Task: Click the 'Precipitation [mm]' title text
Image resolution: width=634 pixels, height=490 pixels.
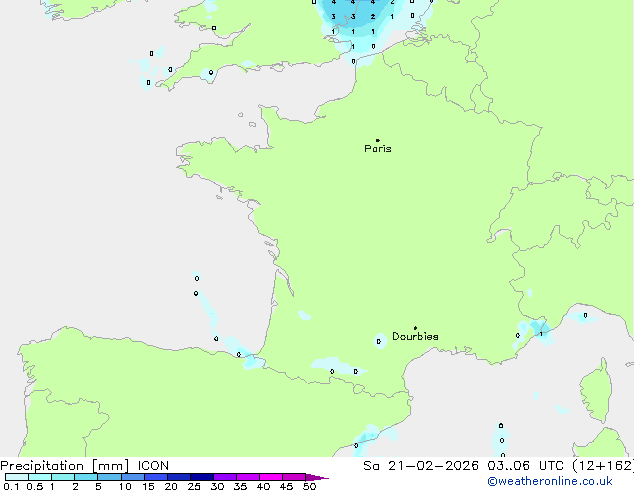Action: pyautogui.click(x=65, y=466)
